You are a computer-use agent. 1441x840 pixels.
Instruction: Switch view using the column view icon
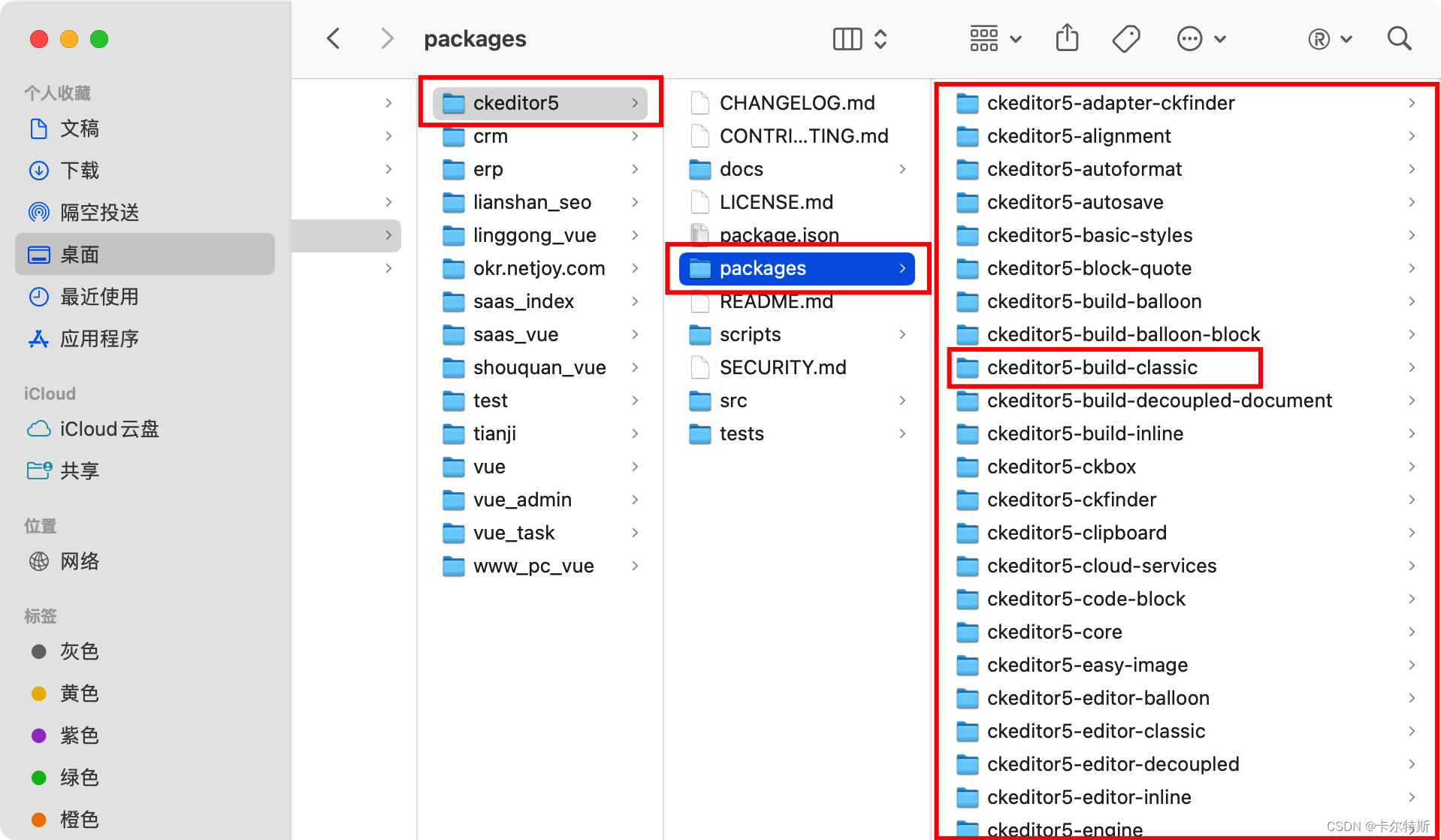(847, 38)
